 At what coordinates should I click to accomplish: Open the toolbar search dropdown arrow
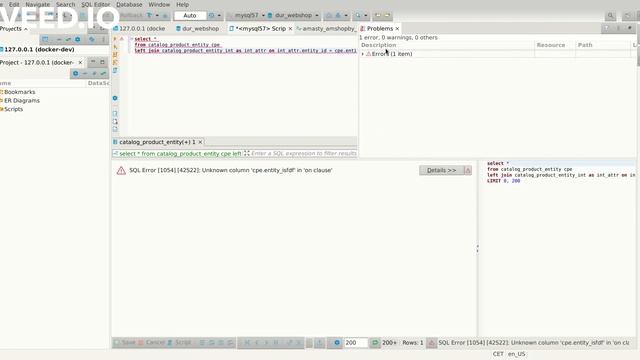coord(365,16)
